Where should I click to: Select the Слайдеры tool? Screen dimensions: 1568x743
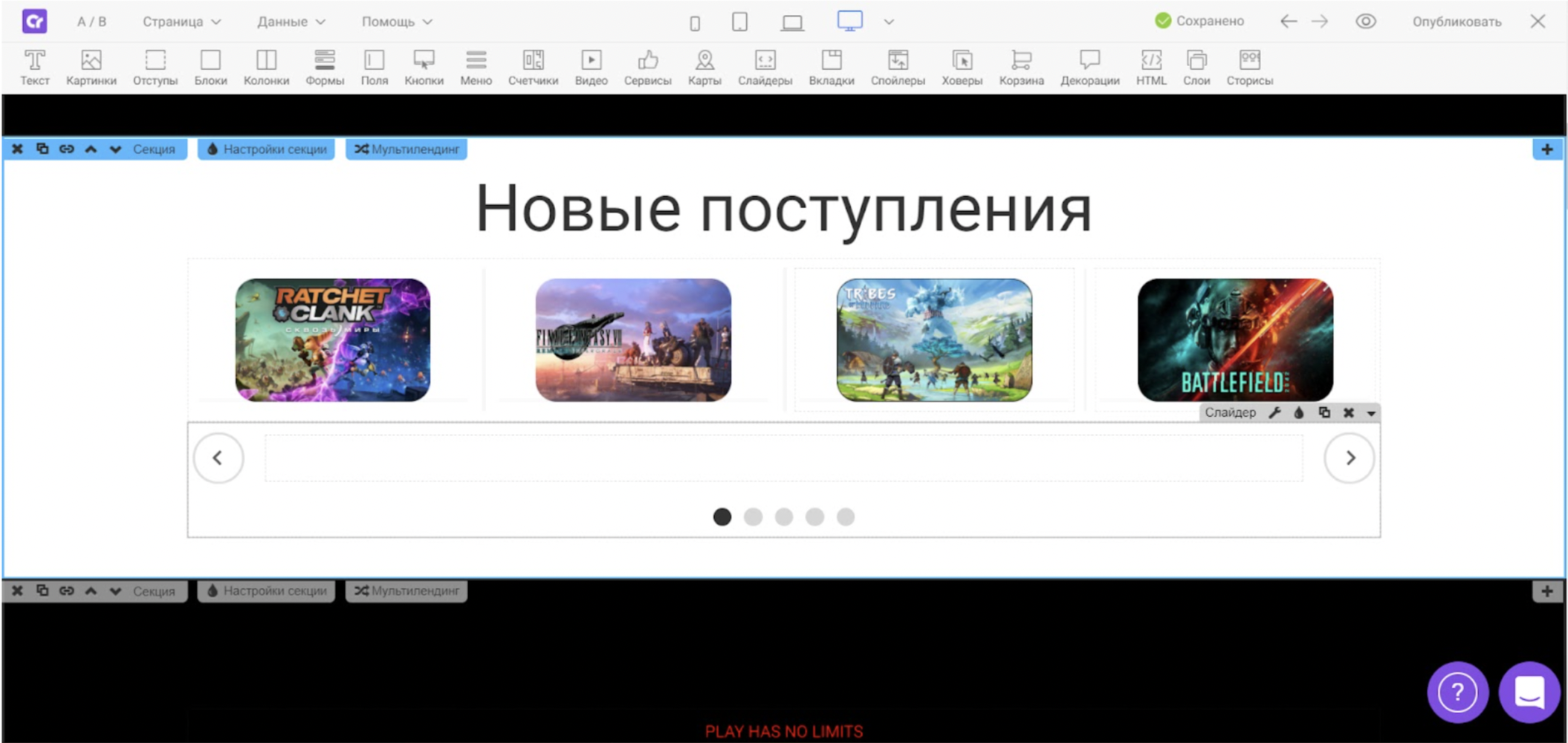[x=765, y=68]
